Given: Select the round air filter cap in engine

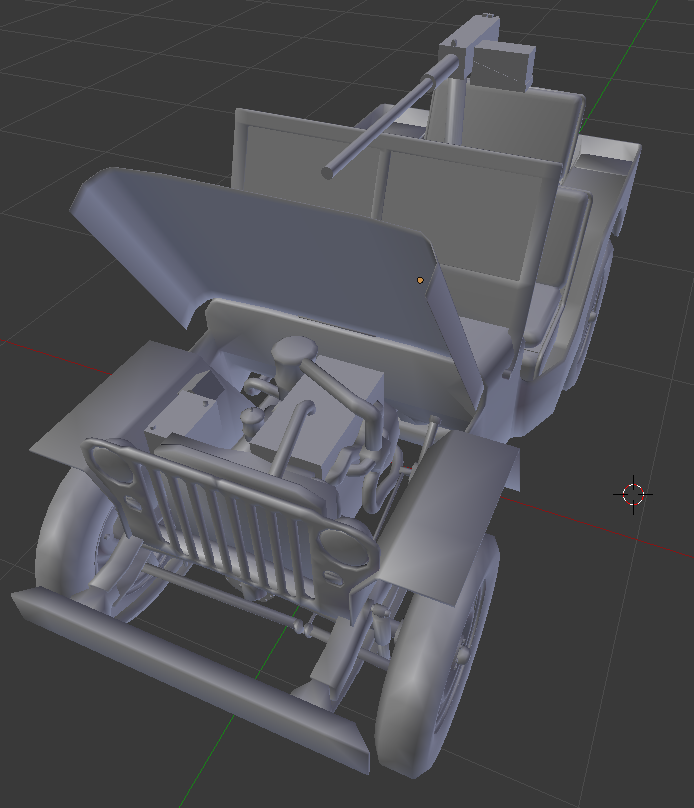Looking at the screenshot, I should point(294,350).
